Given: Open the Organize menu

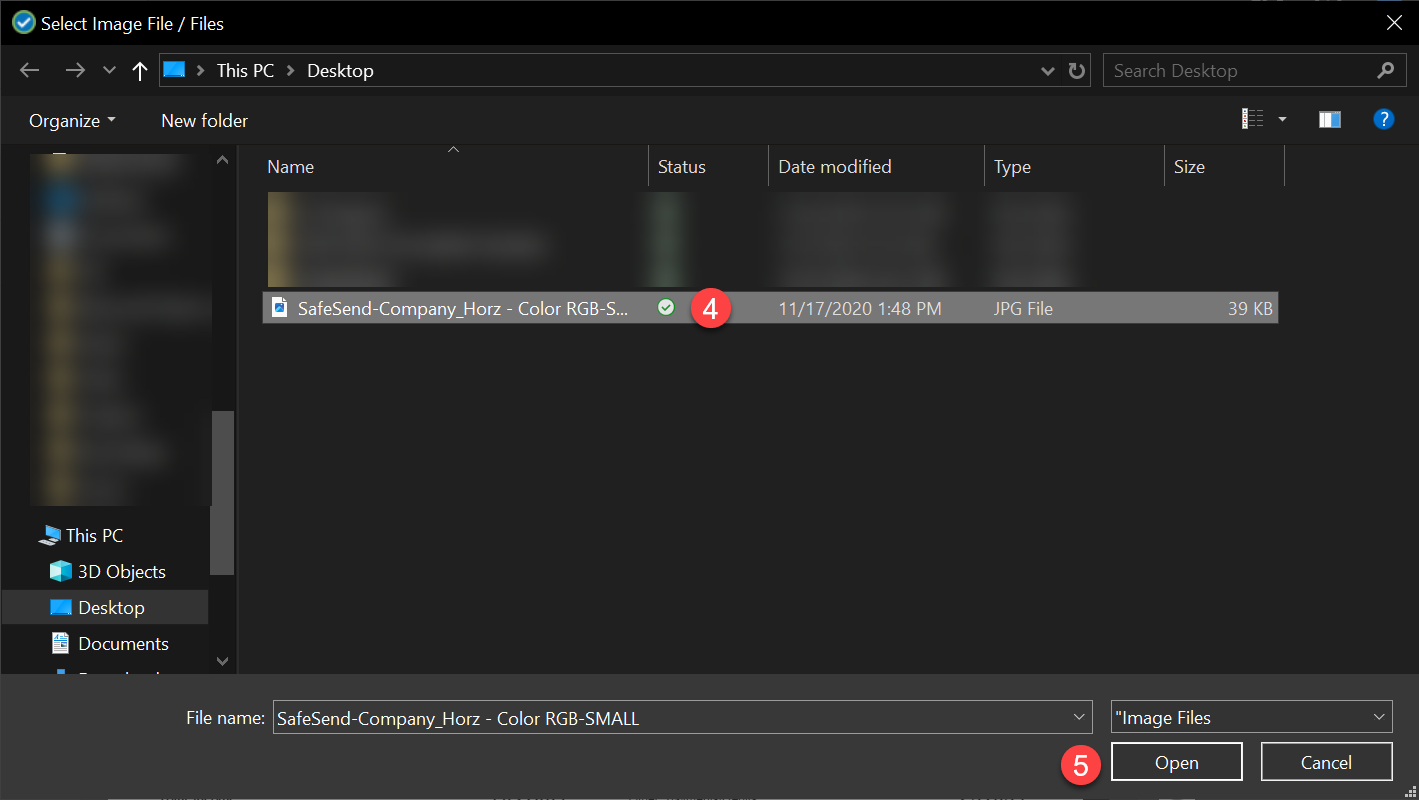Looking at the screenshot, I should click(x=72, y=121).
